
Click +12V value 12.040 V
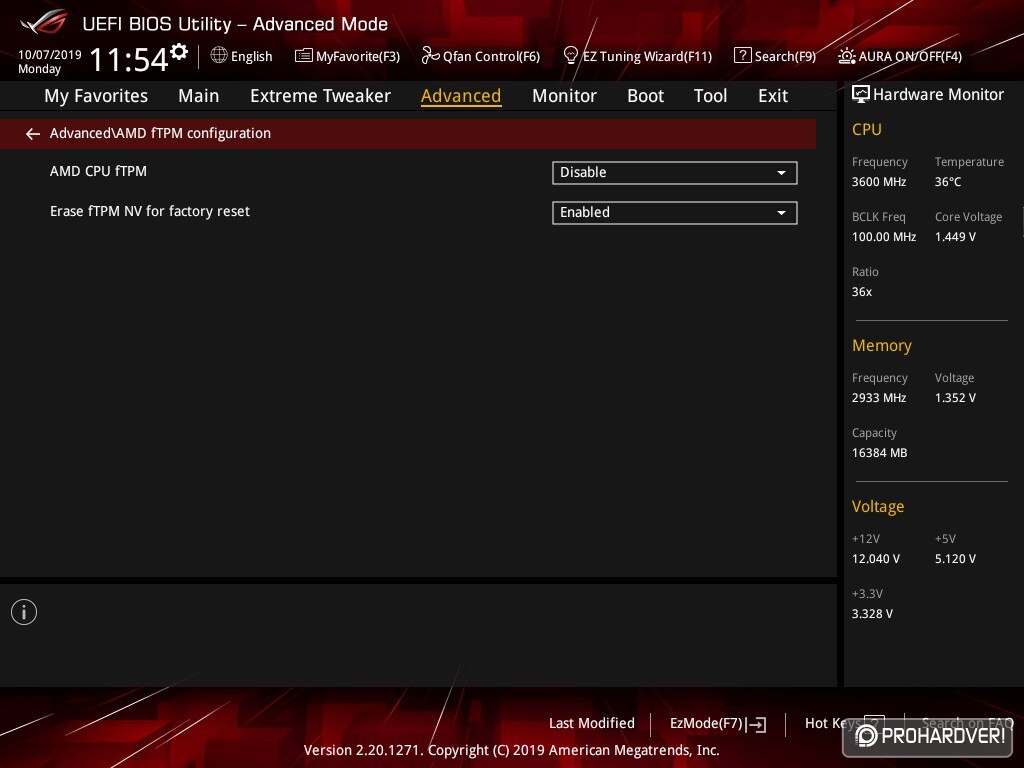tap(876, 559)
